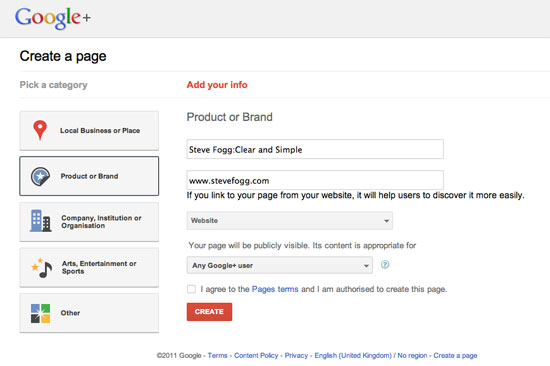Open the Pages terms link
Viewport: 550px width, 366px height.
(275, 289)
